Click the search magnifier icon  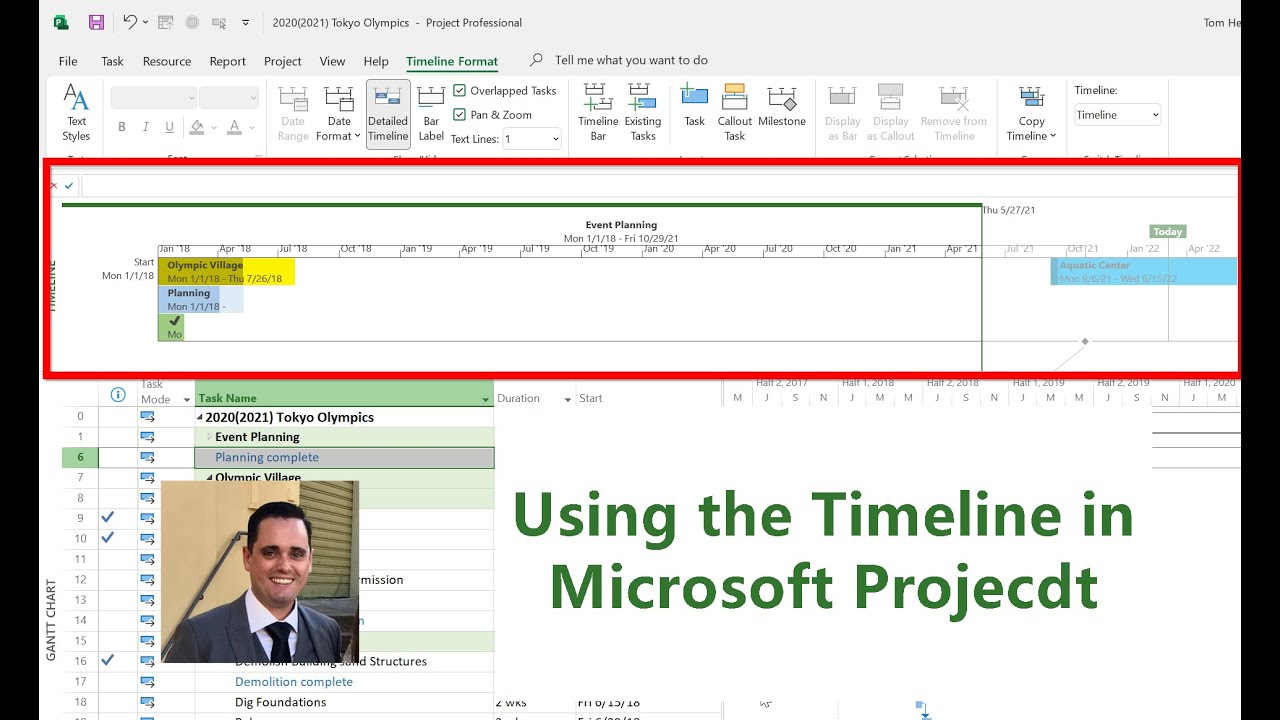(537, 60)
